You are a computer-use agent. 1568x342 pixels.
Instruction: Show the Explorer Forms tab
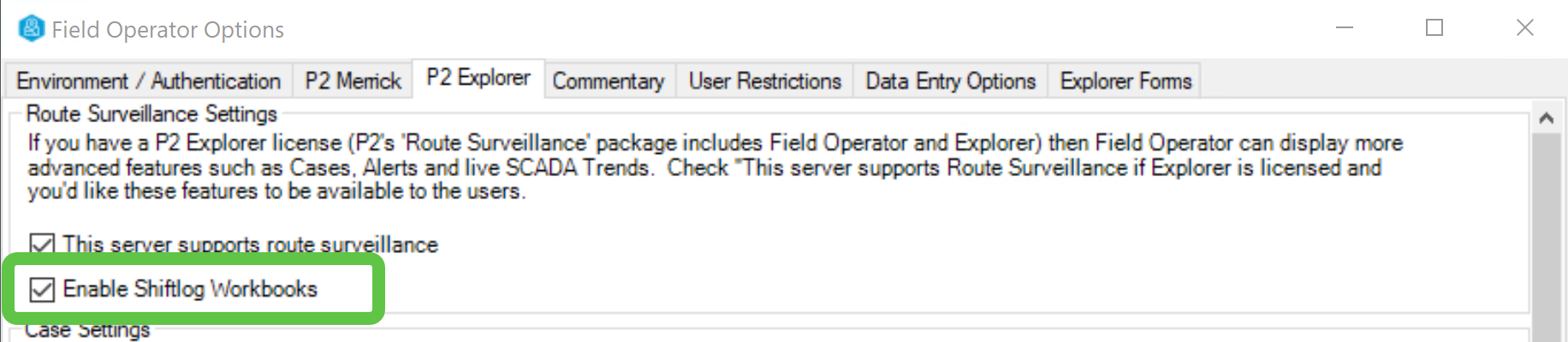[x=1125, y=81]
